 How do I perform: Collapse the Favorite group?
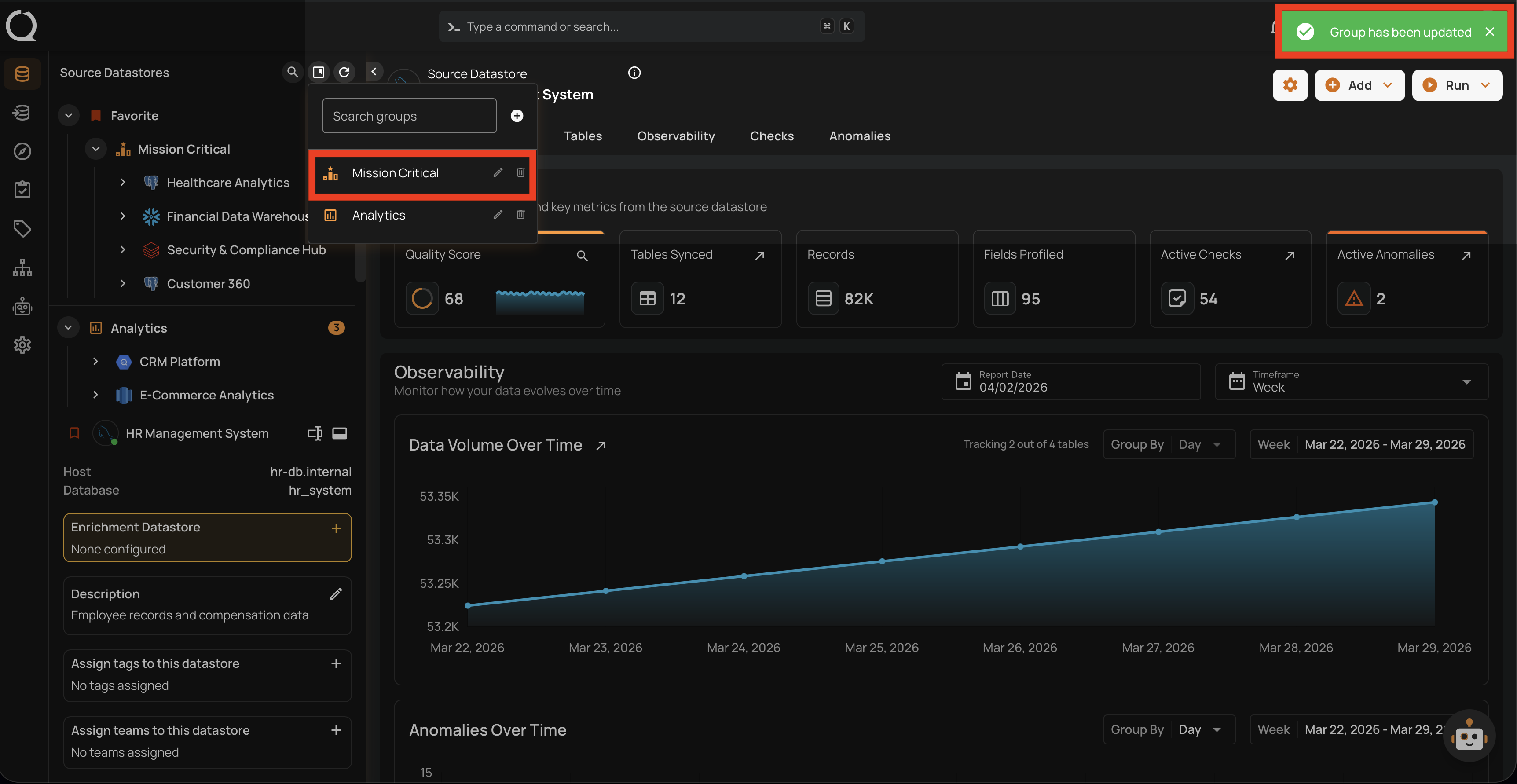click(x=68, y=115)
